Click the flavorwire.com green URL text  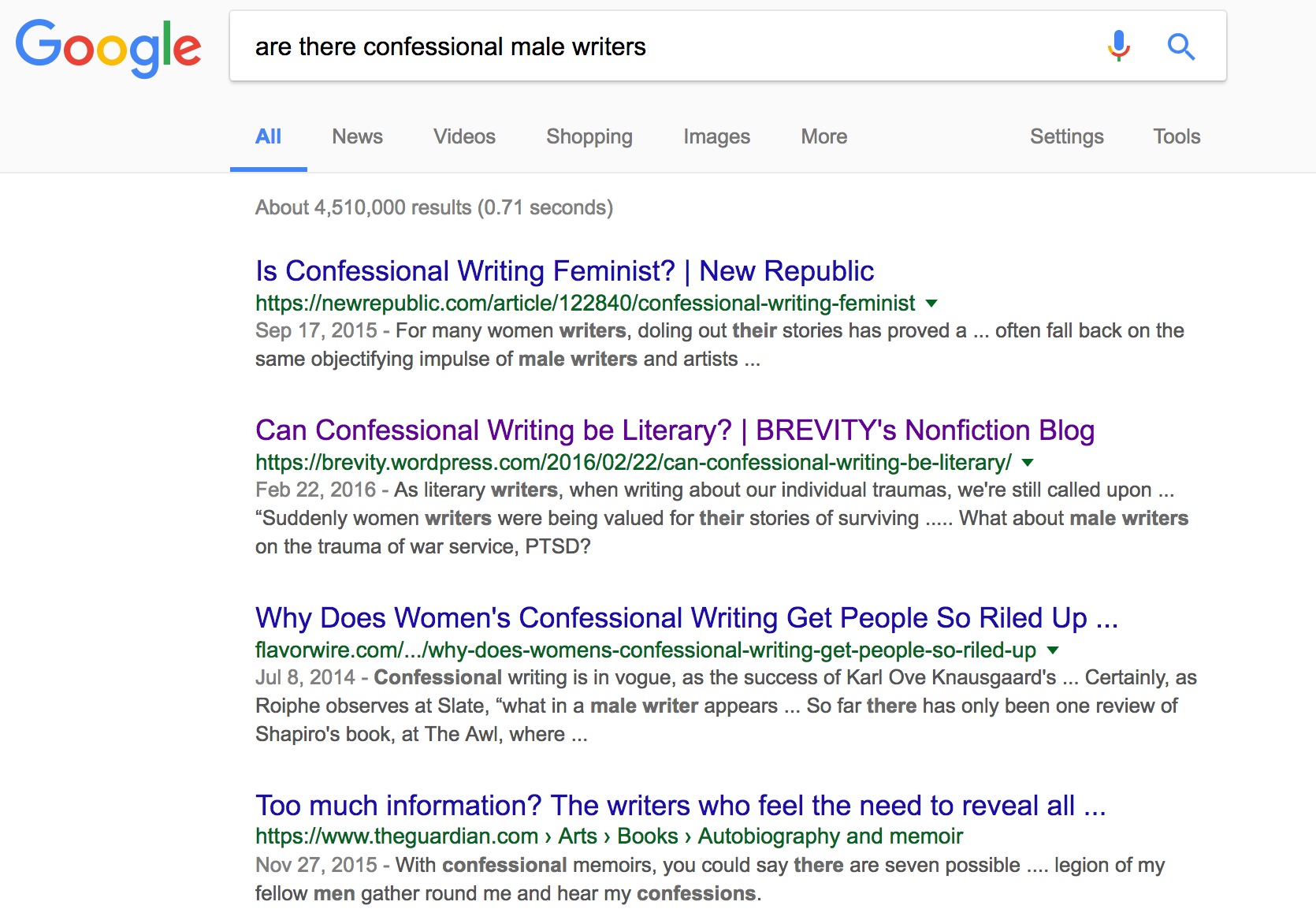tap(645, 650)
